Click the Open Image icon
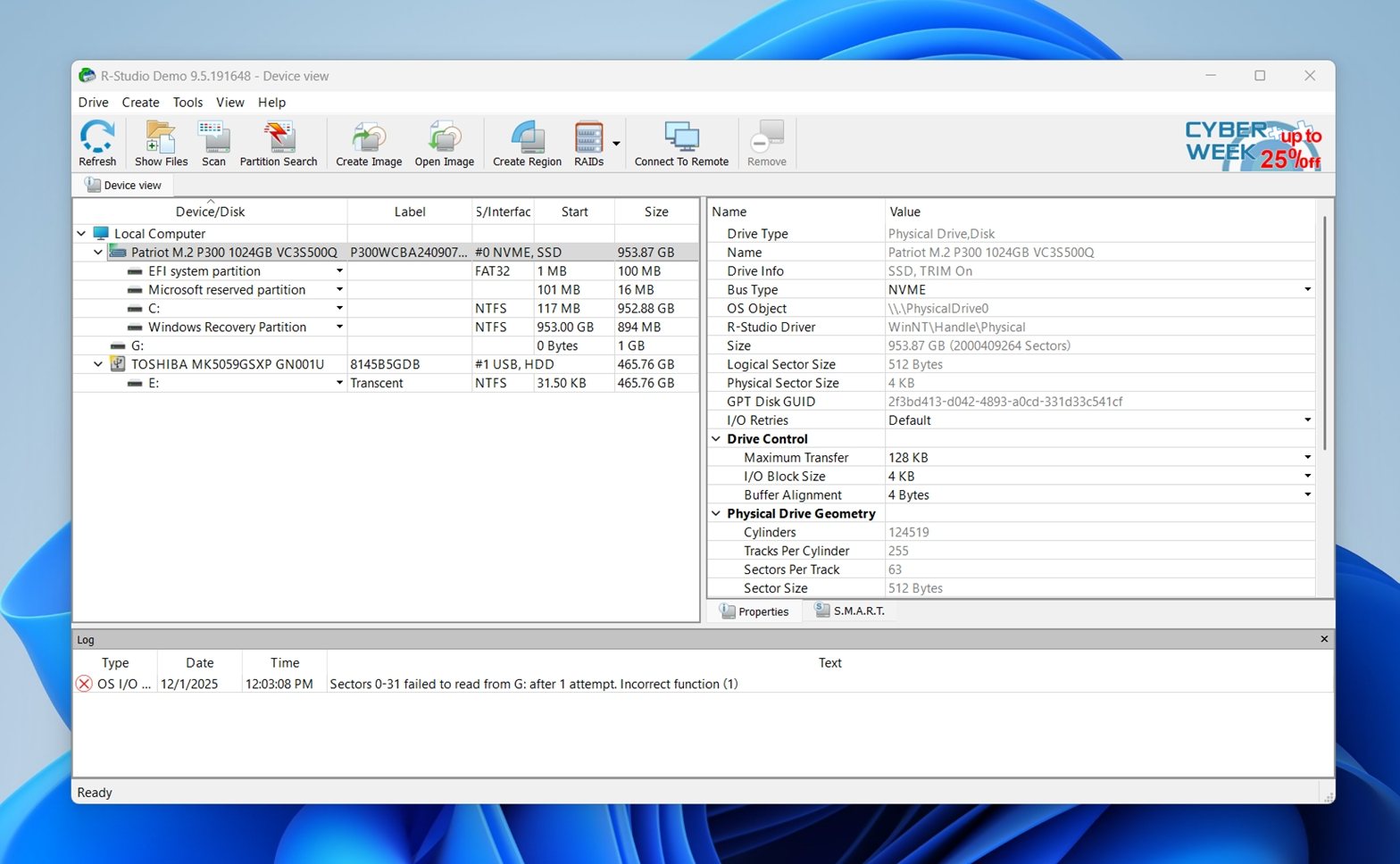This screenshot has width=1400, height=864. 445,143
